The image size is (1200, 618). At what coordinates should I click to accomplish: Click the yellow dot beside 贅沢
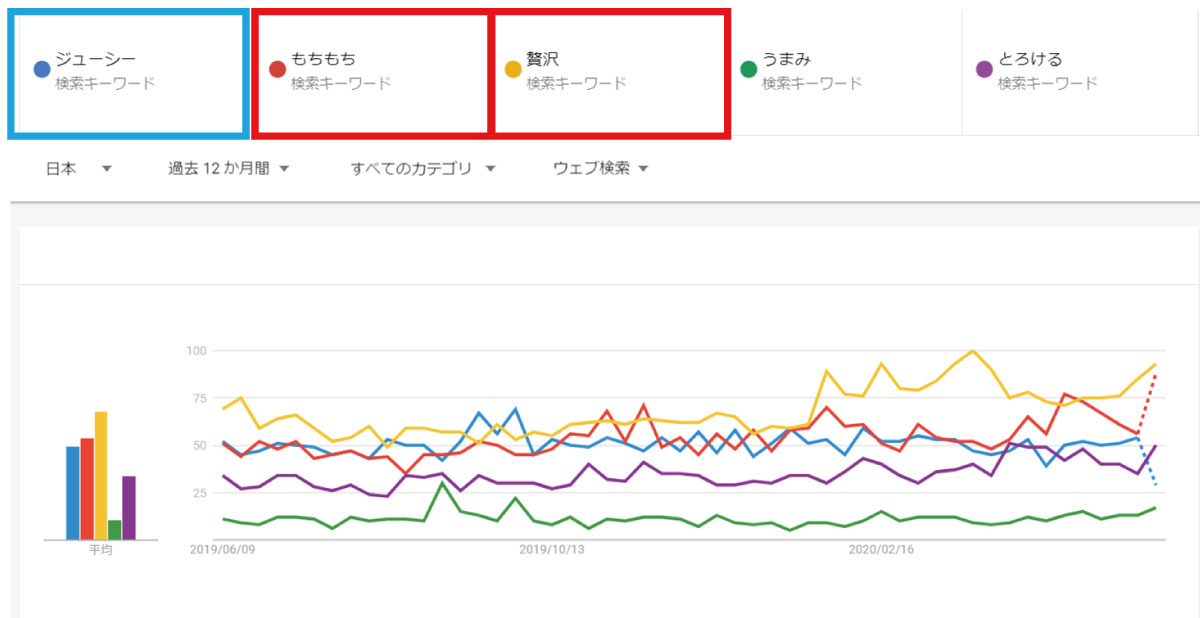(513, 70)
